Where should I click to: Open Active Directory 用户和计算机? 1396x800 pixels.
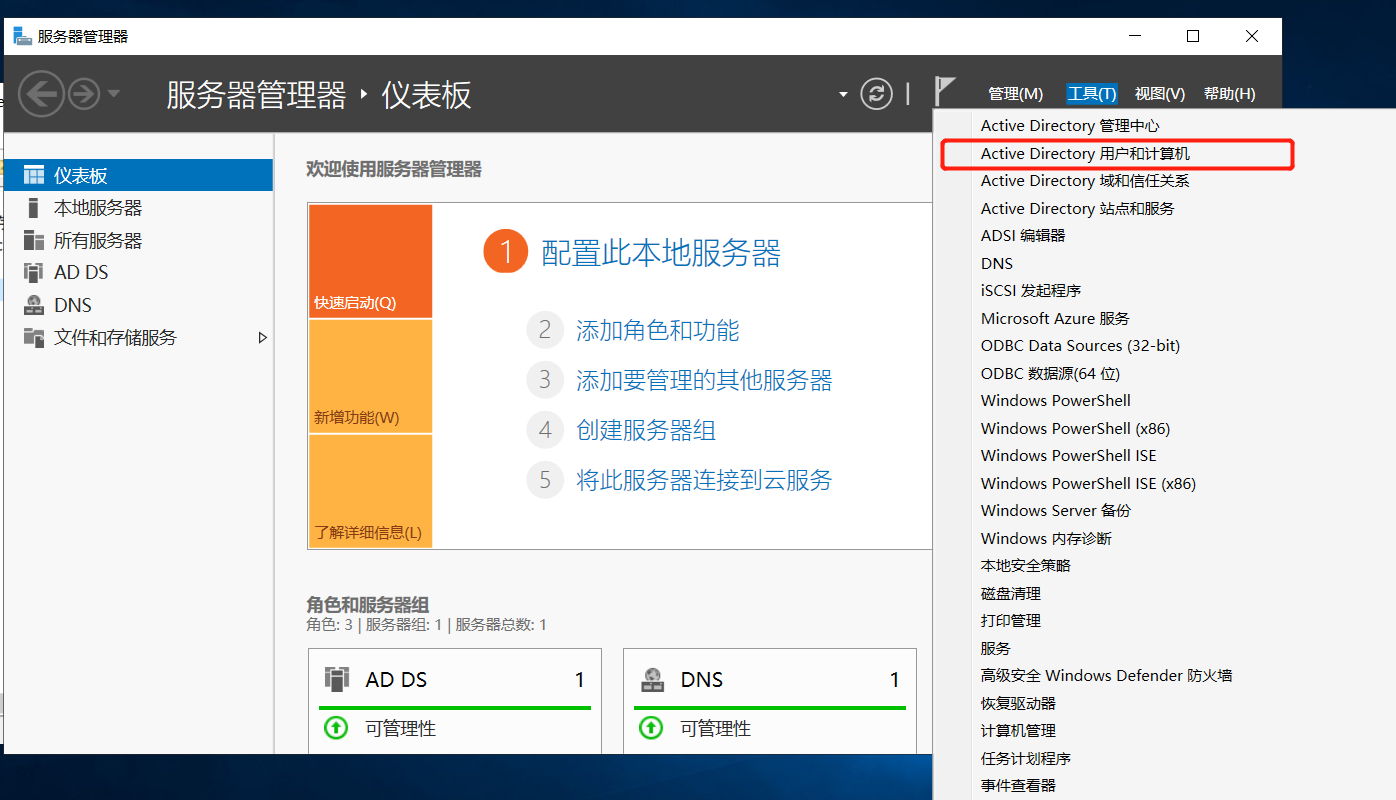[x=1085, y=154]
